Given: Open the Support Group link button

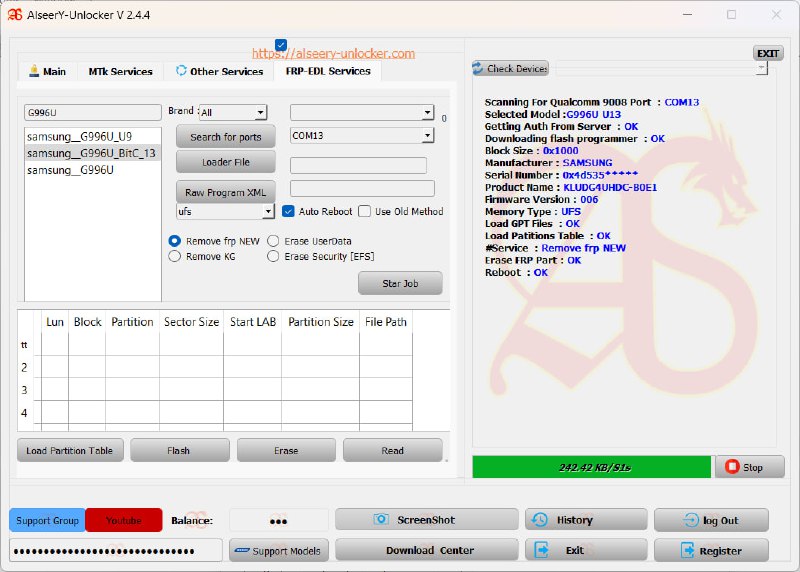Looking at the screenshot, I should pos(47,520).
